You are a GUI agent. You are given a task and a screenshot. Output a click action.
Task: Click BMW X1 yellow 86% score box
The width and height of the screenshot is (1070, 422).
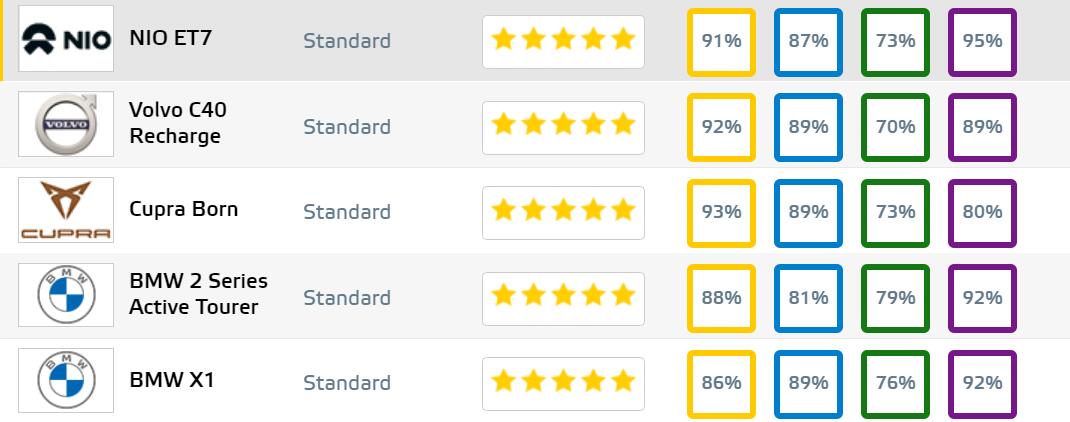coord(721,383)
